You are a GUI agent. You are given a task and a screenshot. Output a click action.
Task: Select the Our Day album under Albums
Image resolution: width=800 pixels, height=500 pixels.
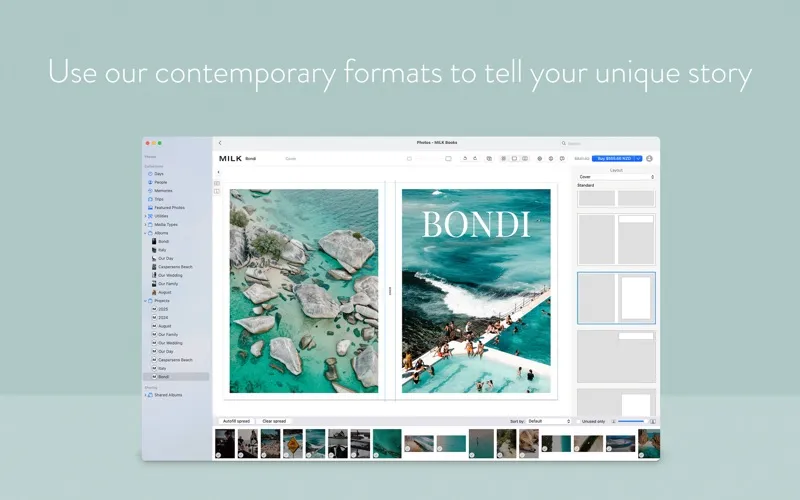point(165,259)
